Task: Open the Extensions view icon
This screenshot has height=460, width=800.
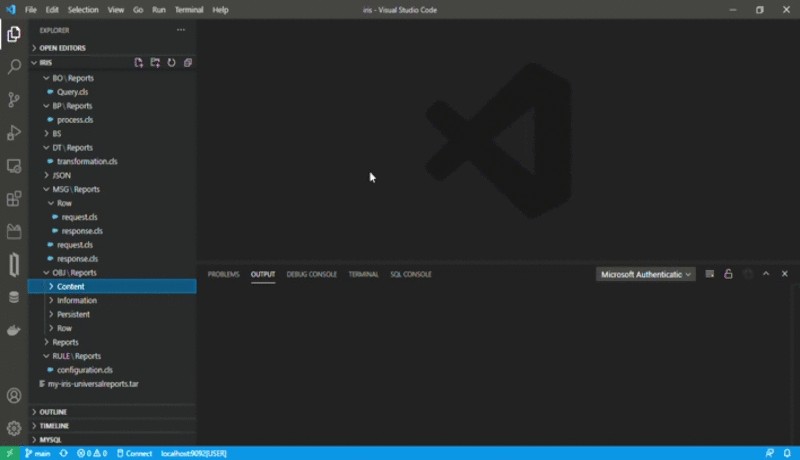Action: pyautogui.click(x=14, y=199)
